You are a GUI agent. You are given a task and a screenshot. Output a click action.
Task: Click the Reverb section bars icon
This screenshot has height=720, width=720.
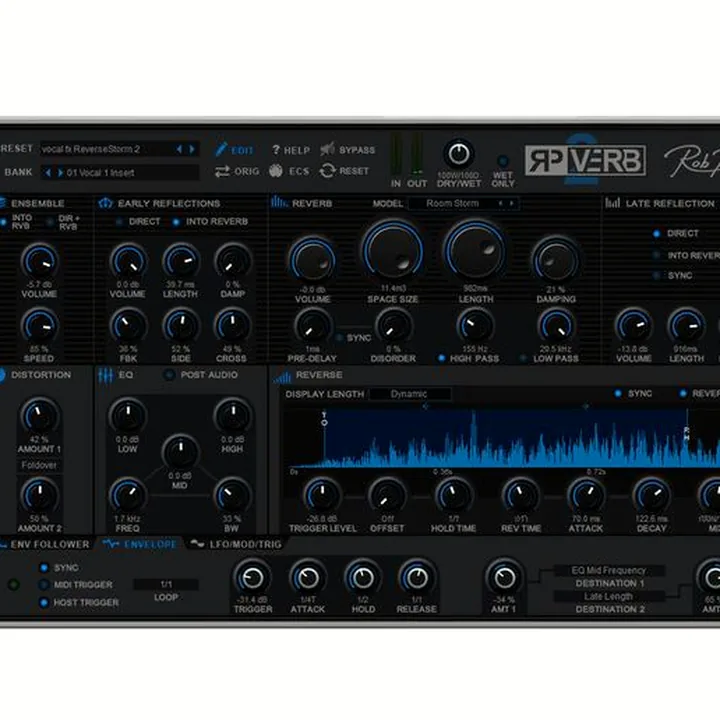pyautogui.click(x=279, y=202)
